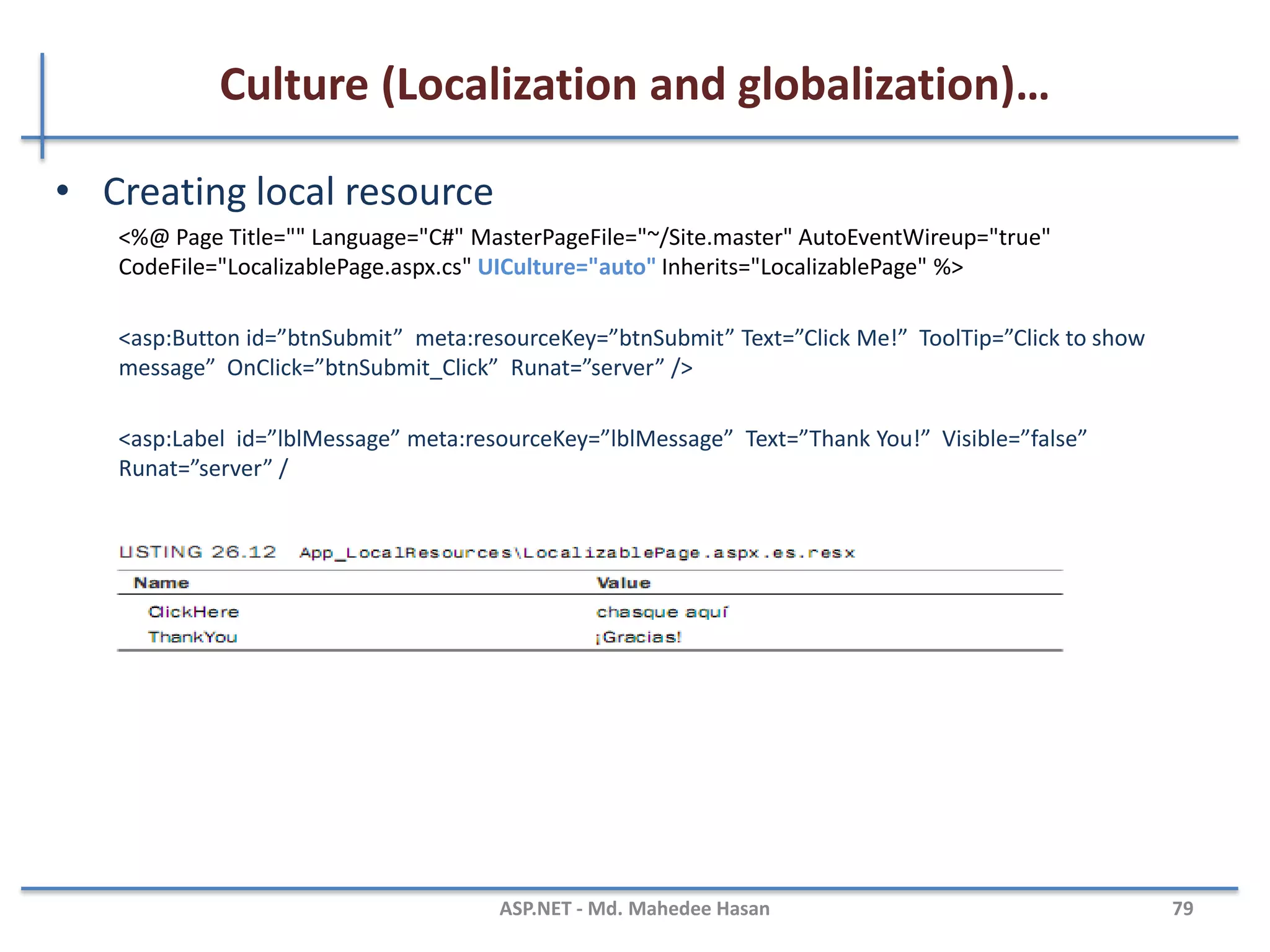Click the slide title about Culture localization
Screen dimensions: 1270x952
[634, 85]
